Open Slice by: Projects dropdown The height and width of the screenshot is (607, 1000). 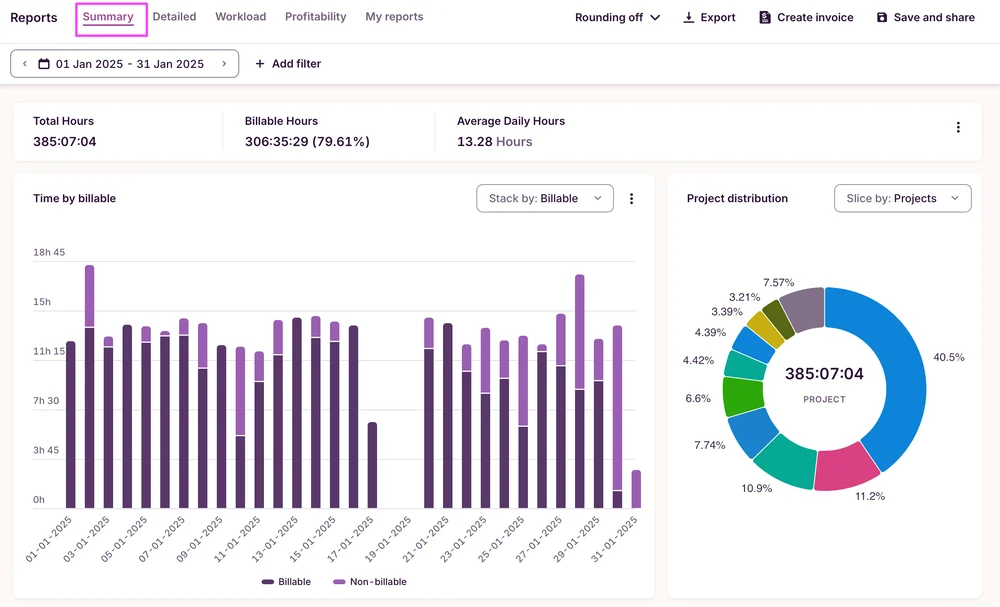(902, 199)
